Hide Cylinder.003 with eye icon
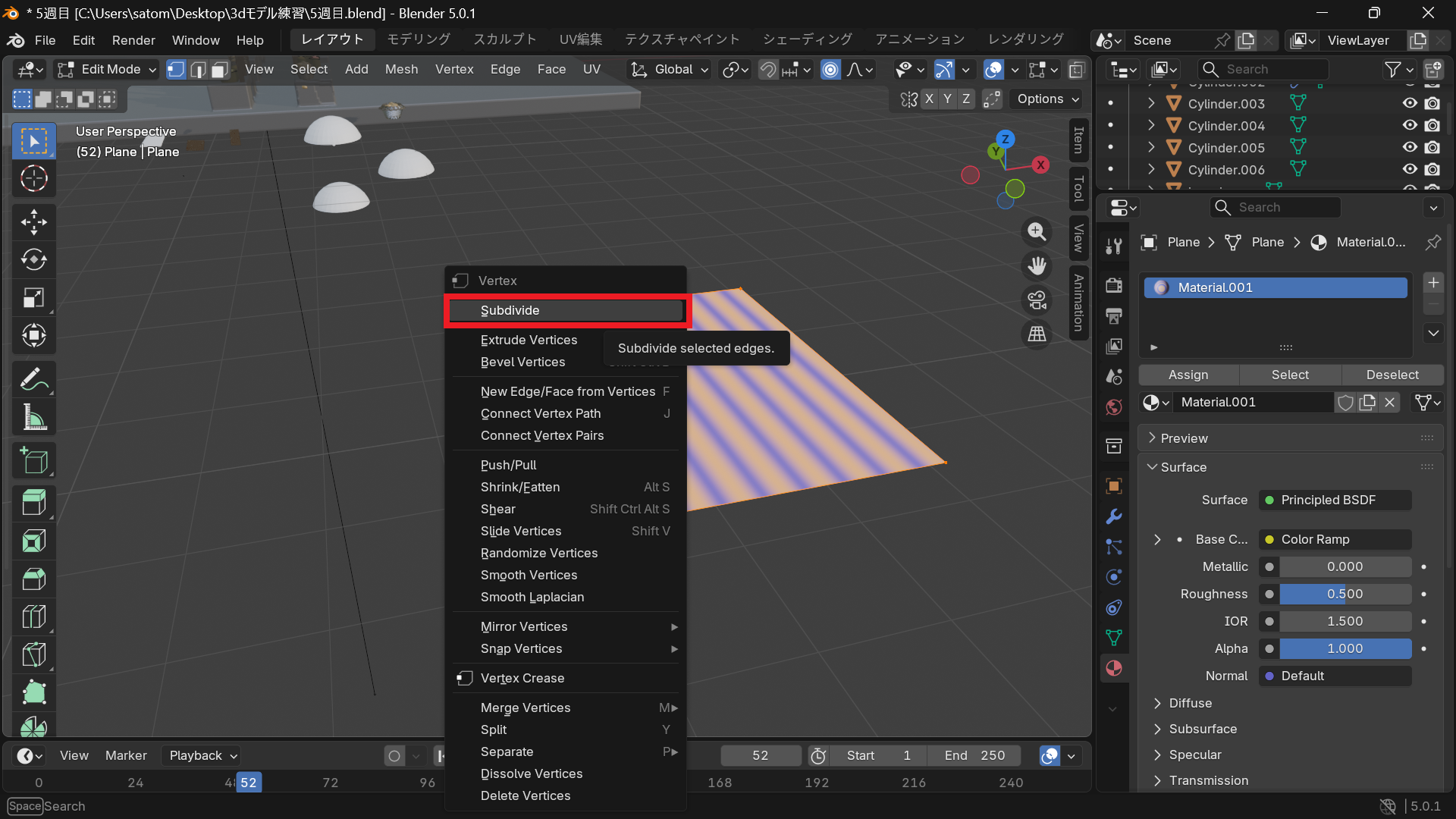Image resolution: width=1456 pixels, height=819 pixels. (x=1410, y=103)
